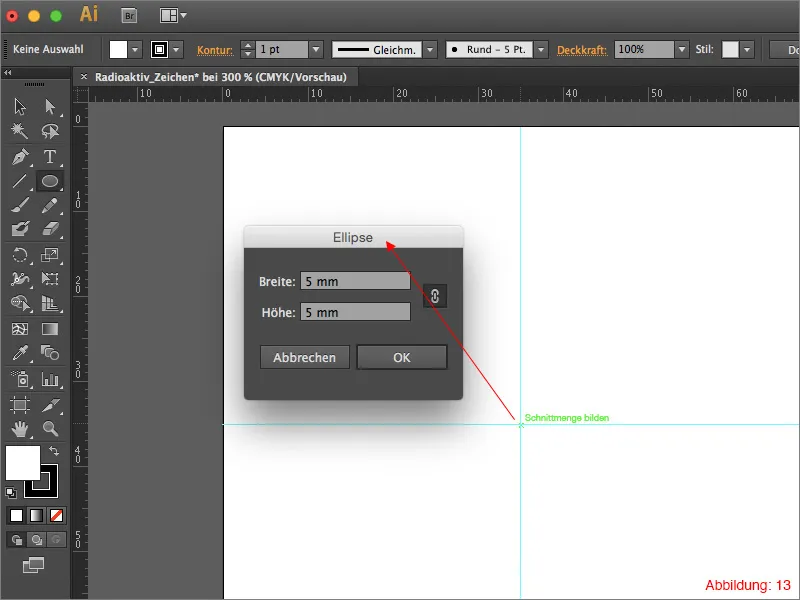Click OK in Ellipse dialog
Screen dimensions: 800x600
(402, 358)
